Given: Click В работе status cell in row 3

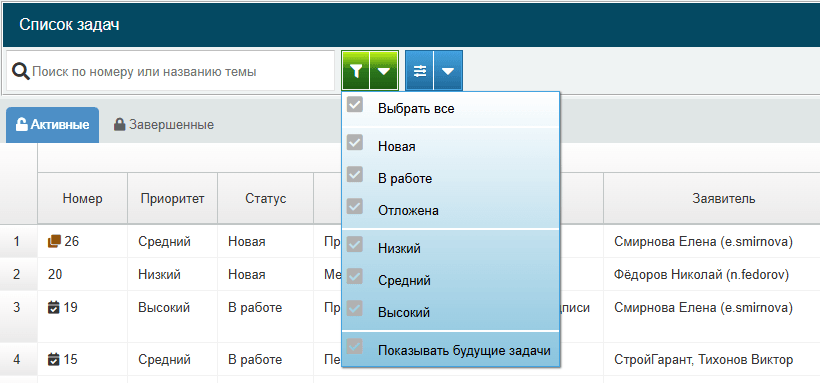Looking at the screenshot, I should [x=266, y=317].
